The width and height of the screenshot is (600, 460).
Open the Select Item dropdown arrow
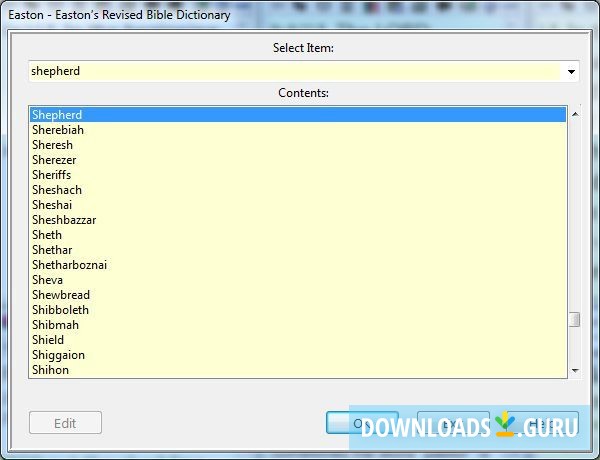tap(571, 72)
